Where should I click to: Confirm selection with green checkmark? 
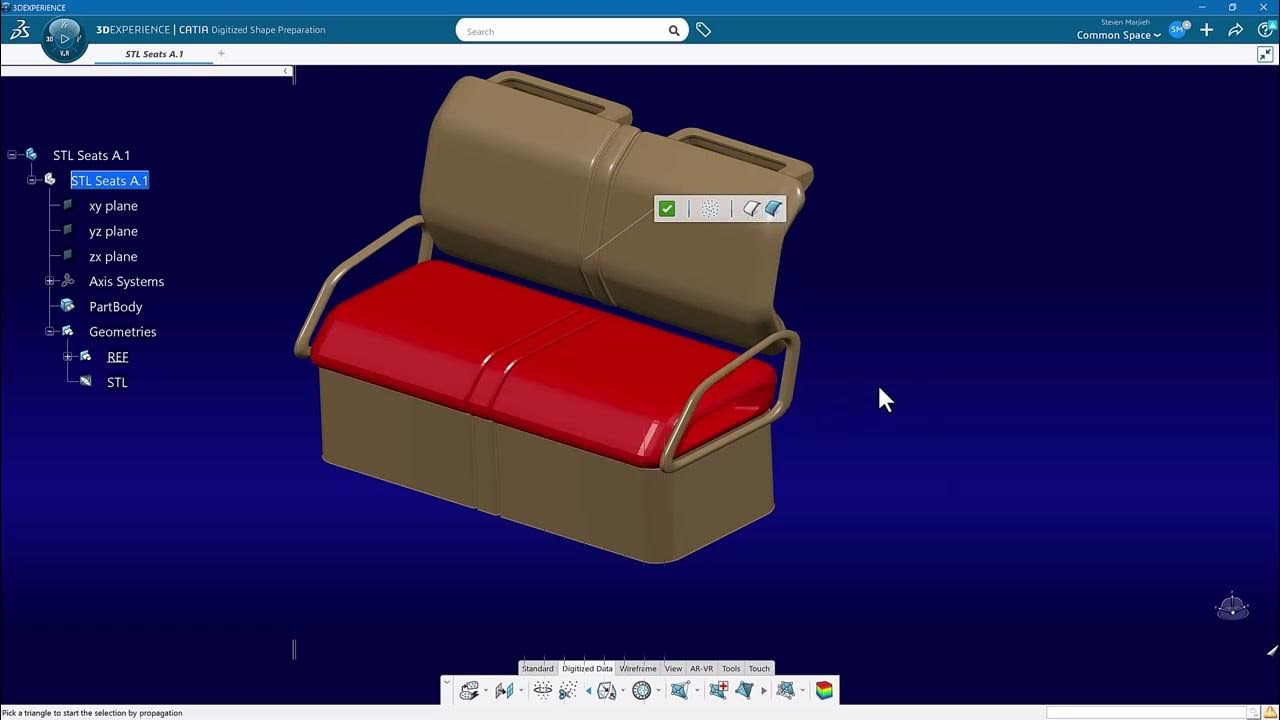click(x=667, y=209)
